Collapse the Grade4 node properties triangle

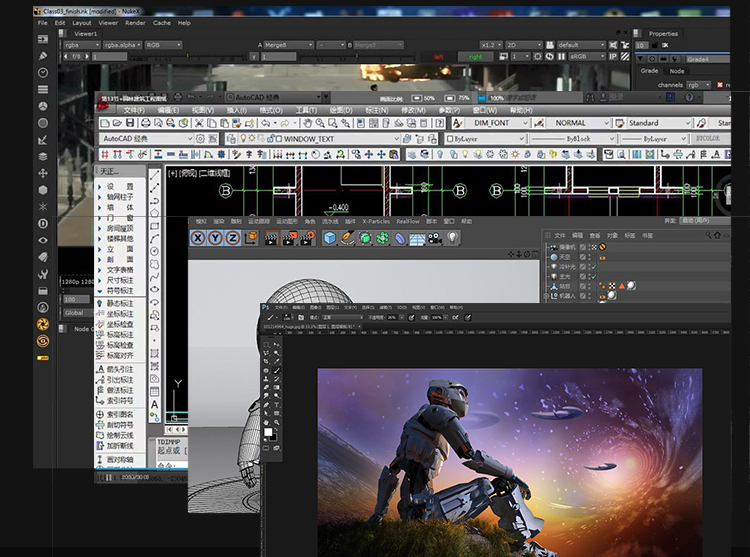click(x=640, y=59)
